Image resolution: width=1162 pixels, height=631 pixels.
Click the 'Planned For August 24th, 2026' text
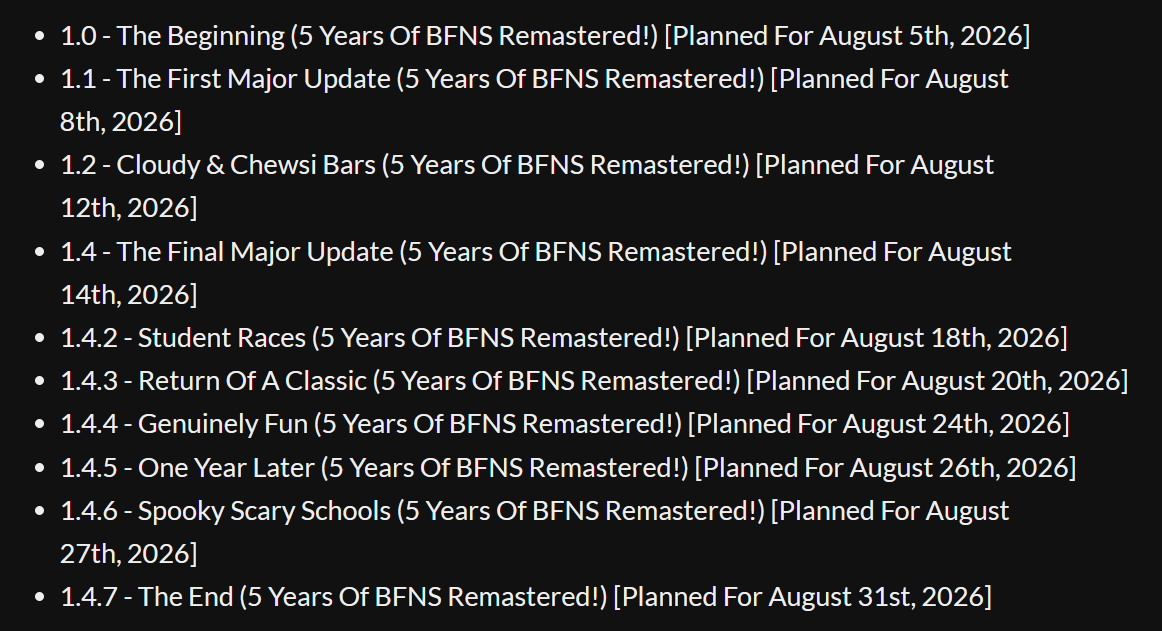tap(878, 424)
